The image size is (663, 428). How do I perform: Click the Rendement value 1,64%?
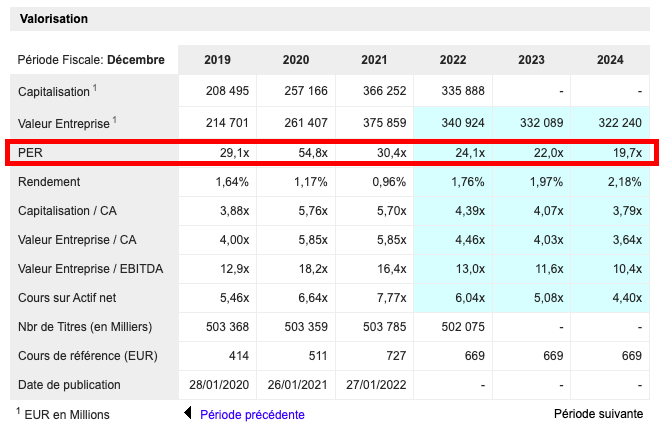tap(232, 182)
